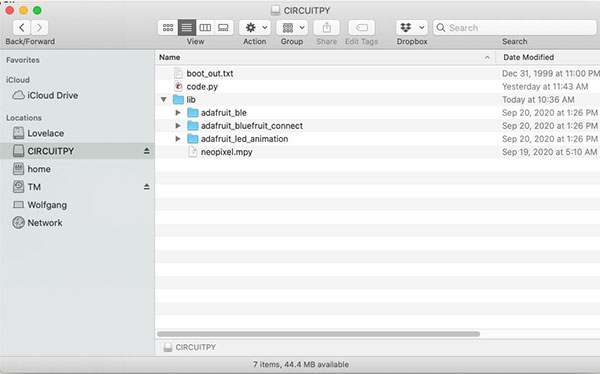This screenshot has width=600, height=374.
Task: Eject the CIRCUITPY drive
Action: click(147, 151)
